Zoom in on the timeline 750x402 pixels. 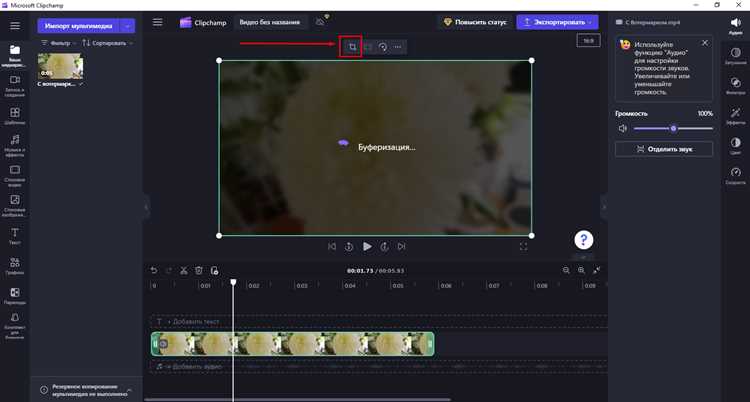[x=581, y=270]
